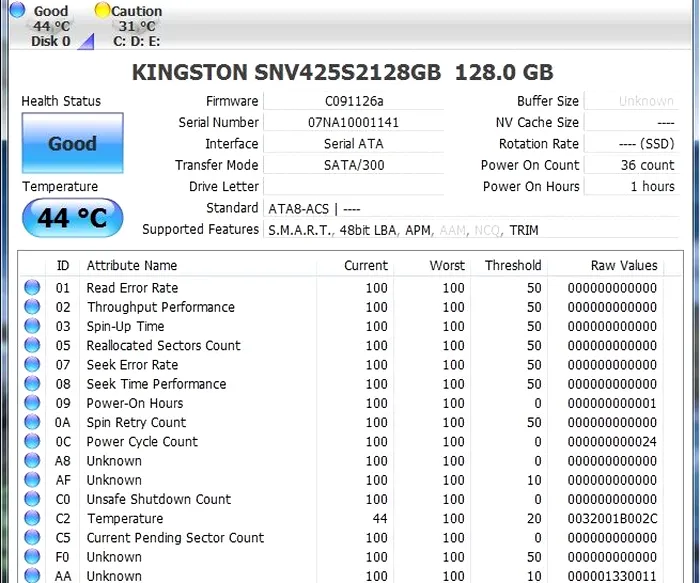This screenshot has height=583, width=700.
Task: Click raw value 000000000001
Action: (x=612, y=403)
